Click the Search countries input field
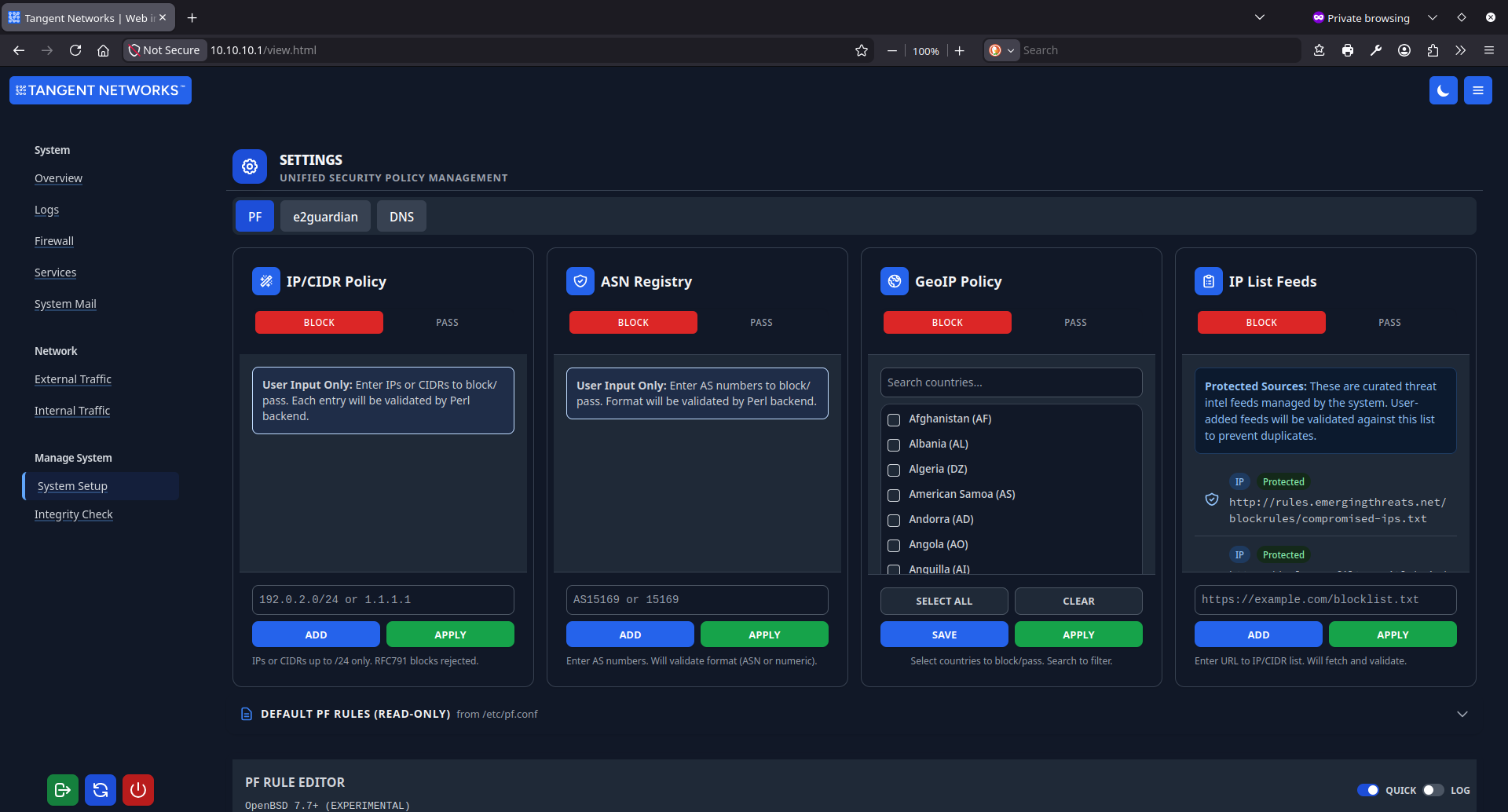 coord(1011,382)
